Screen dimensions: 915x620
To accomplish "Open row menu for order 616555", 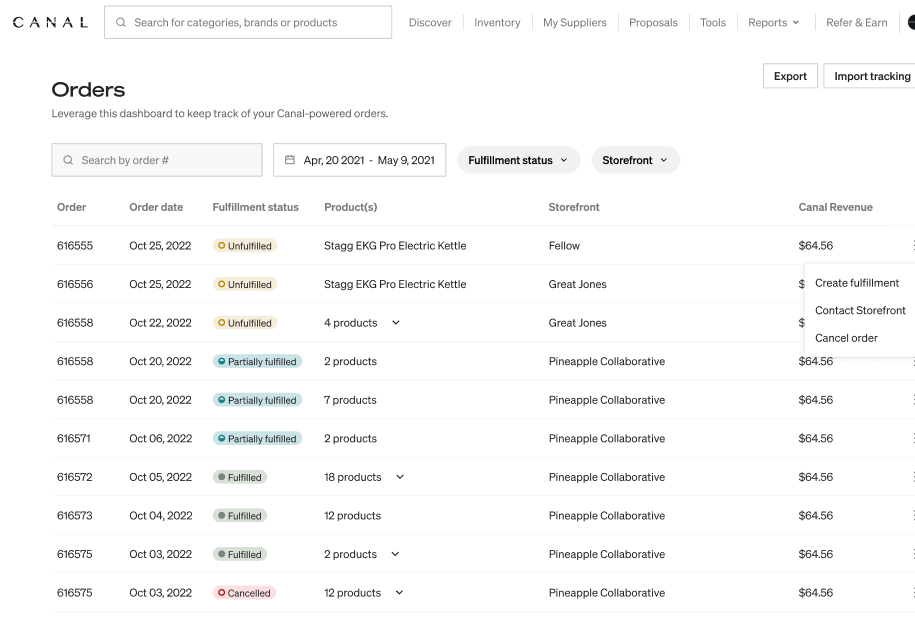I will coord(913,246).
